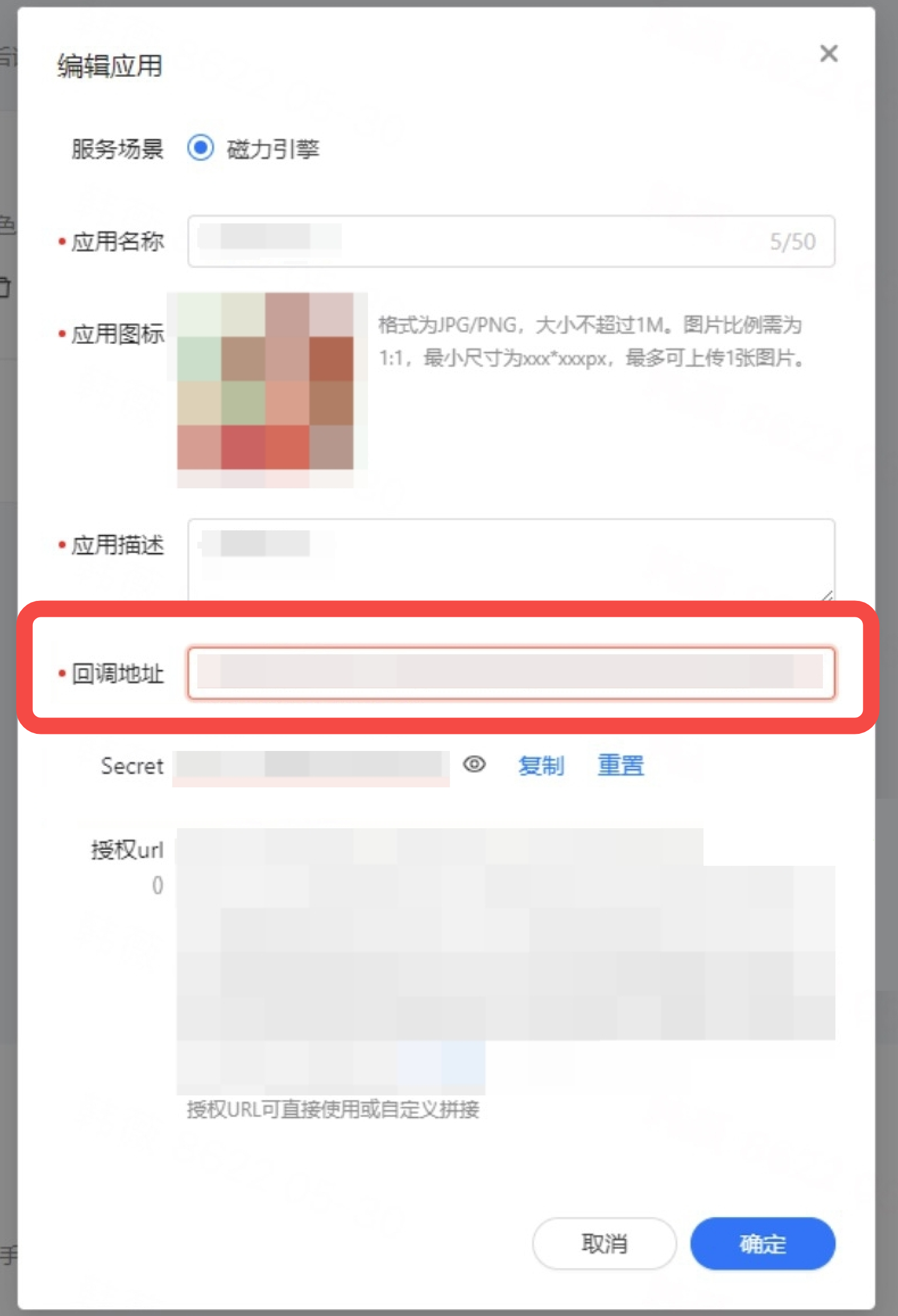Click the 编辑应用 dialog title
The height and width of the screenshot is (1316, 898).
[110, 65]
